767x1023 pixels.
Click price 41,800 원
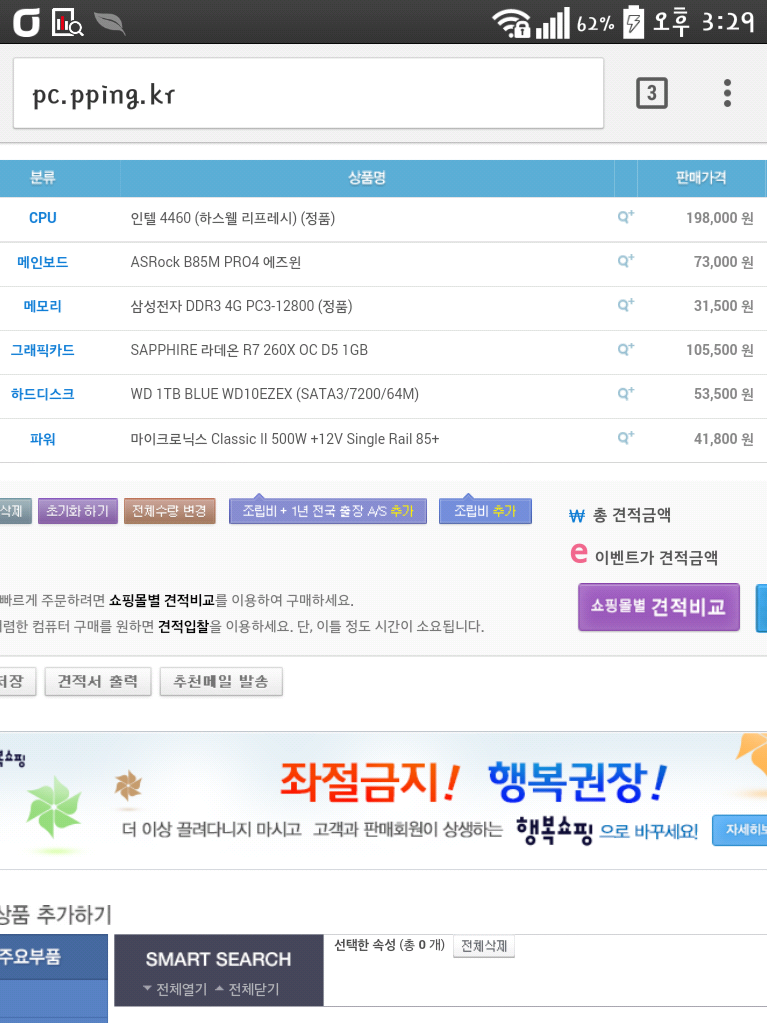(x=723, y=439)
